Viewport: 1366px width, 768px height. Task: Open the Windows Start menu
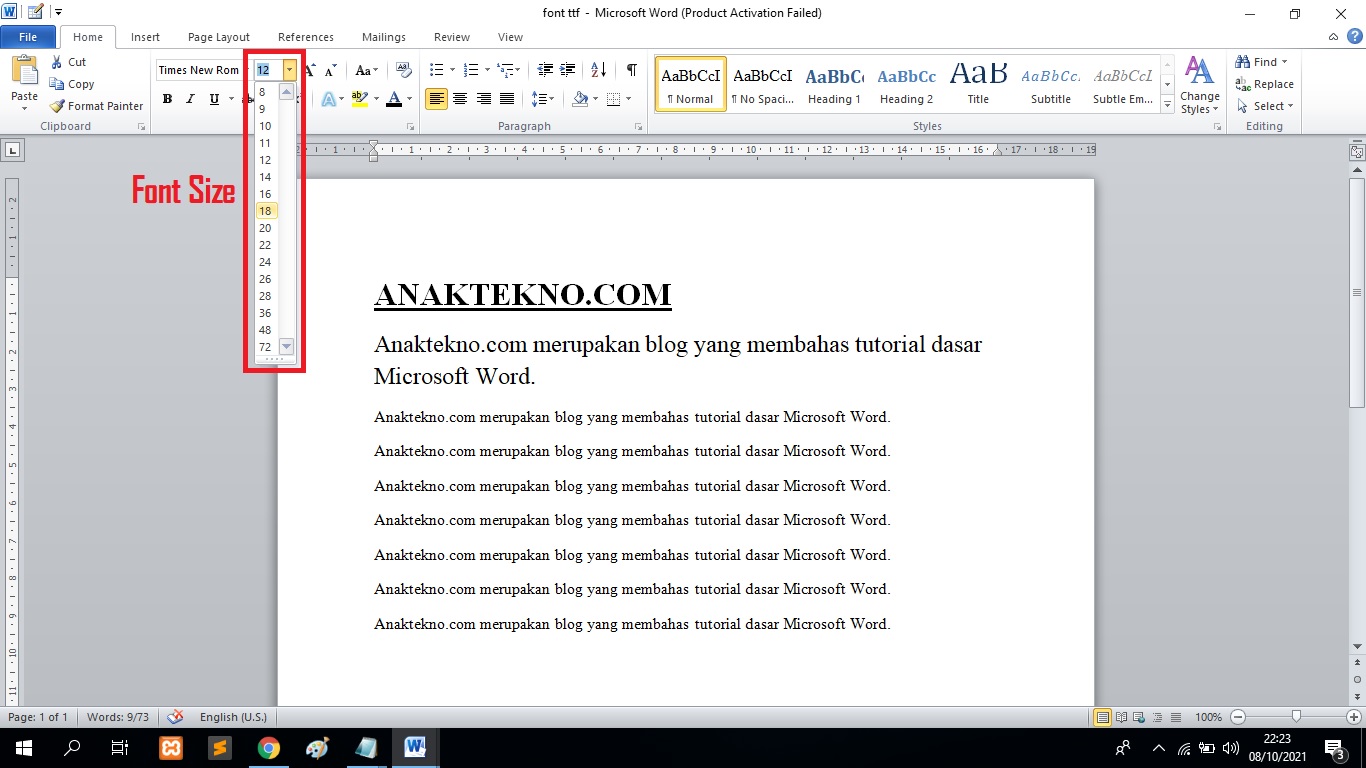(23, 748)
